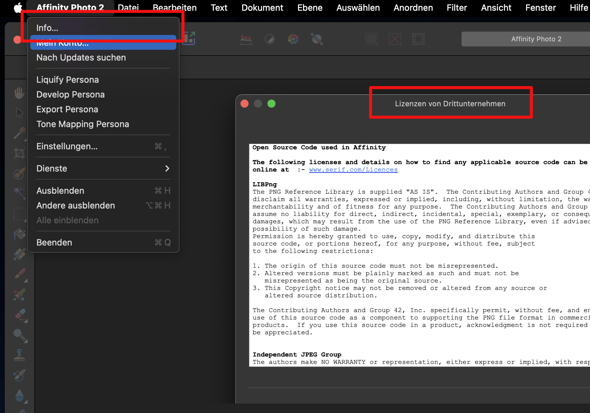590x413 pixels.
Task: Apply Auto Contrast from the toolbar
Action: [269, 39]
